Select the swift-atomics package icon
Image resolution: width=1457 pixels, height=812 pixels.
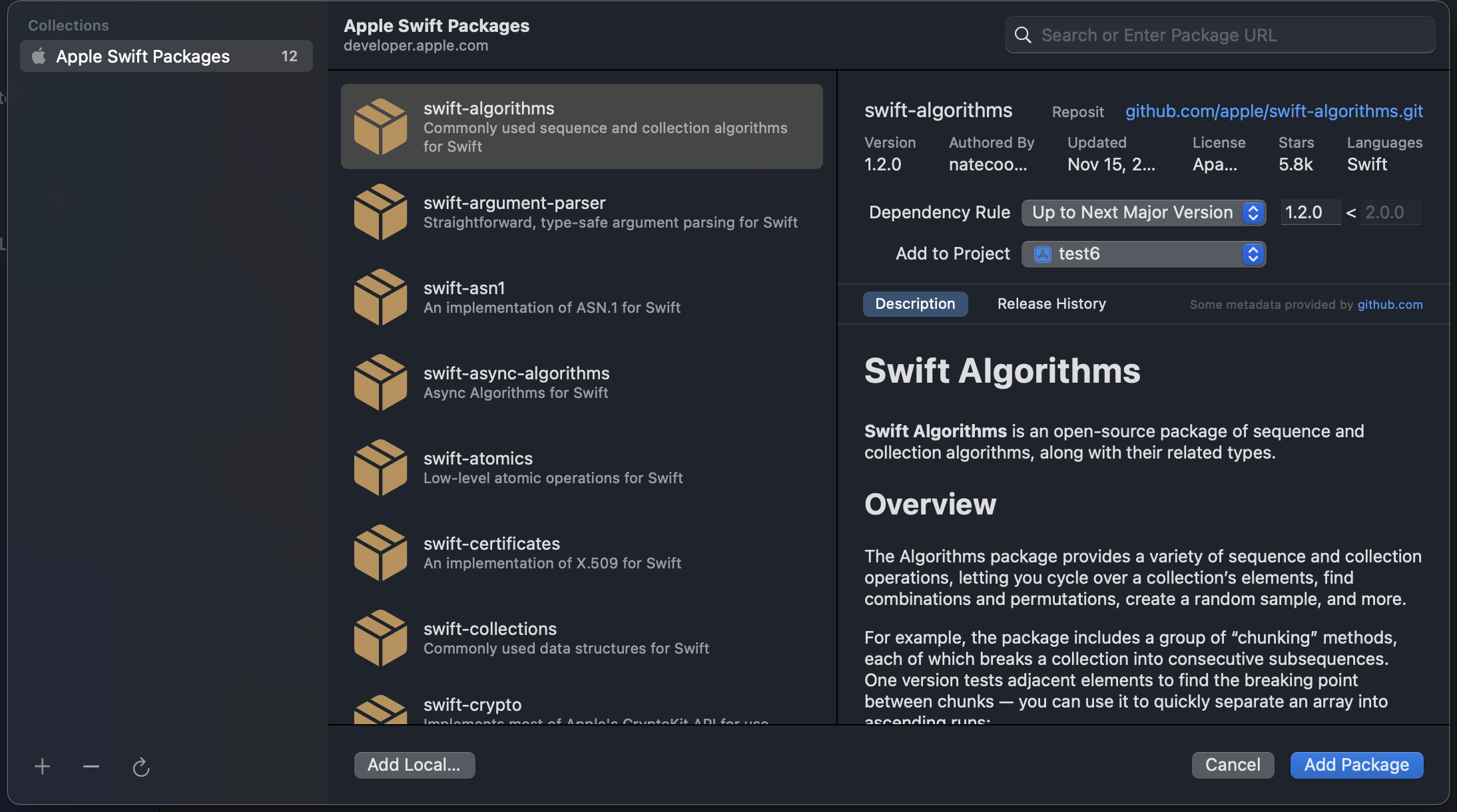(382, 467)
